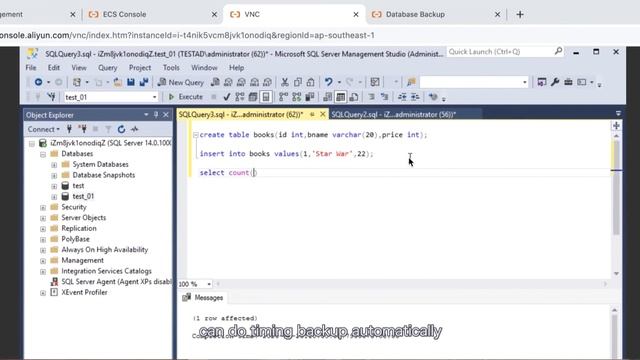Click the New Query toolbar button
640x360 pixels.
point(181,82)
